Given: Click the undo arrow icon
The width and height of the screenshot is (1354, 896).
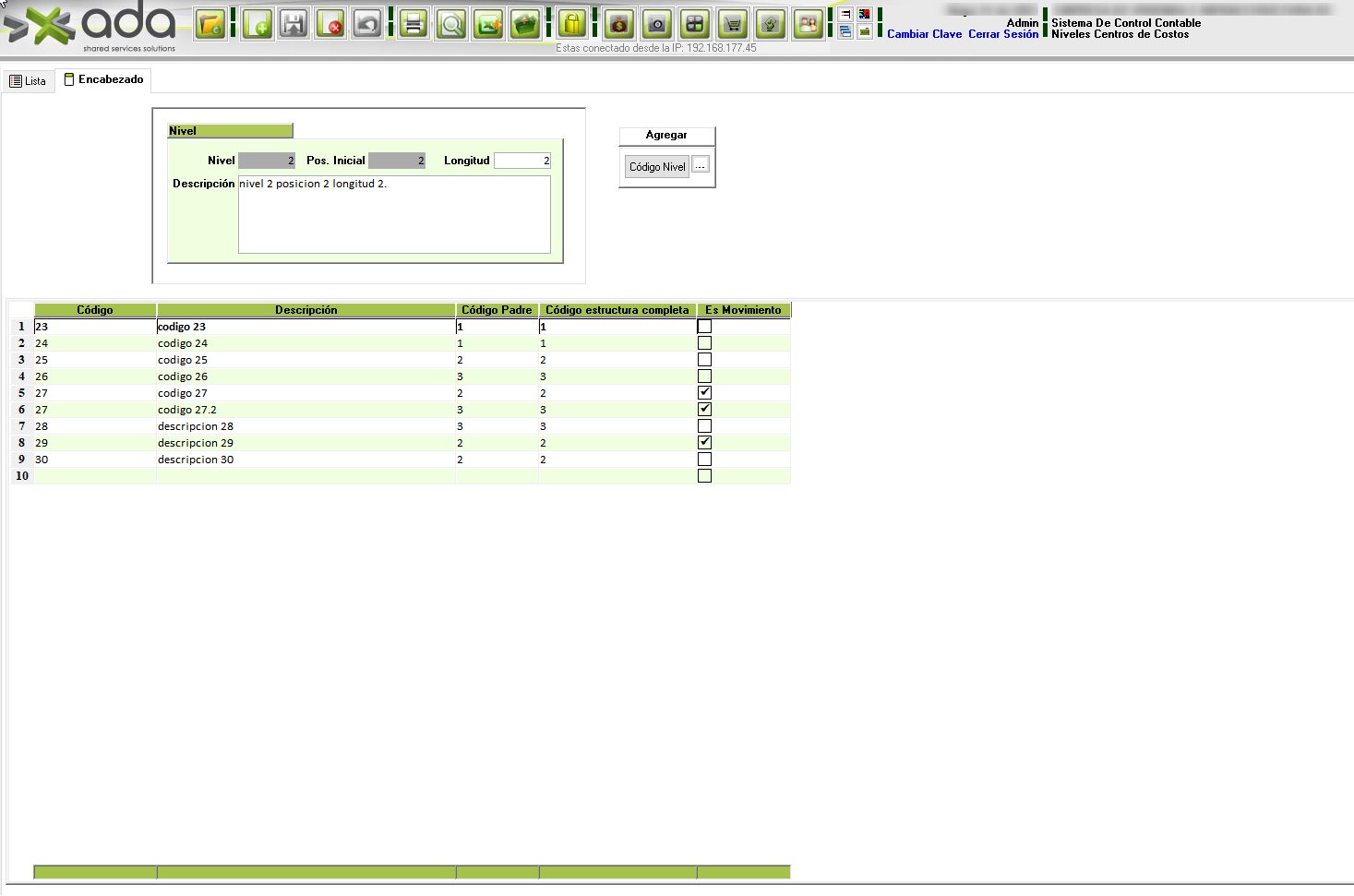Looking at the screenshot, I should point(367,24).
